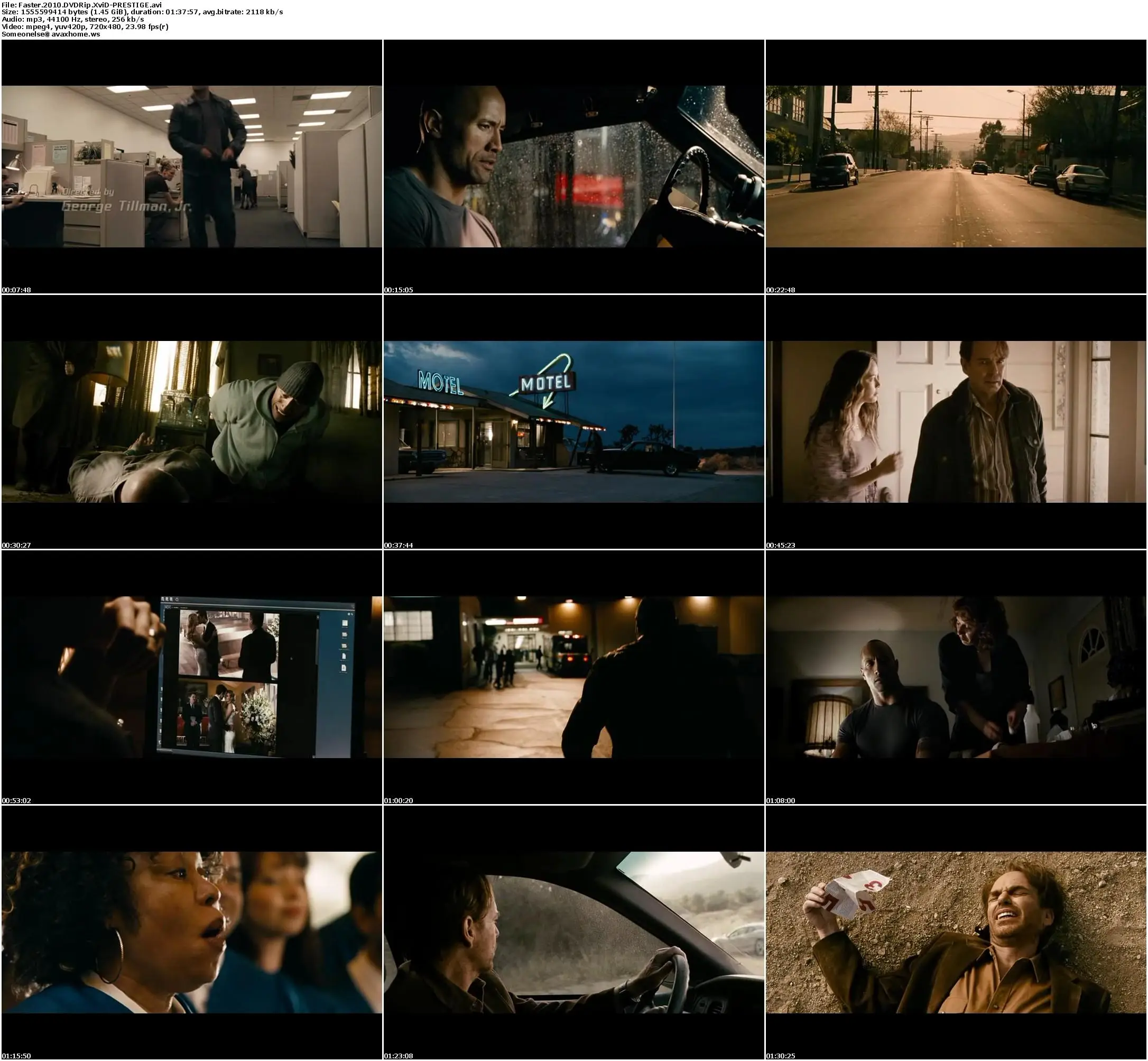Click the thumbnail timestamped 00:07:48

192,167
